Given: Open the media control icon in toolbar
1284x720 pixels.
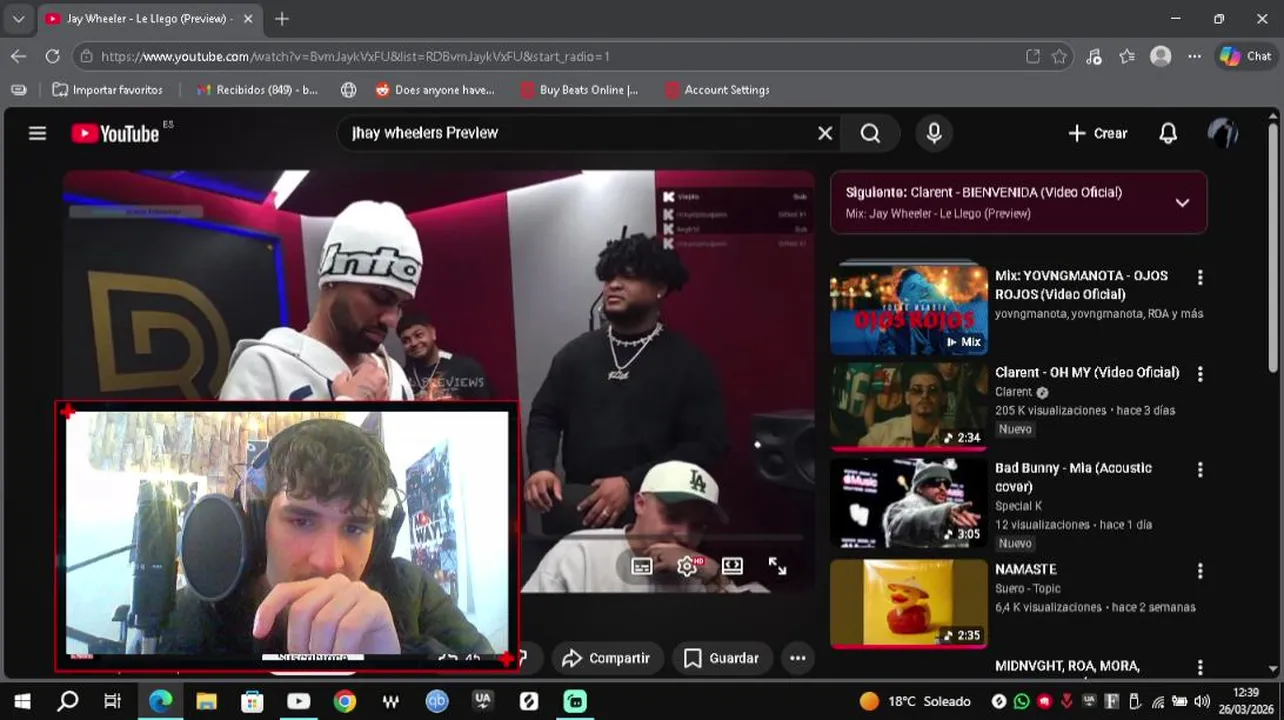Looking at the screenshot, I should pyautogui.click(x=1094, y=57).
